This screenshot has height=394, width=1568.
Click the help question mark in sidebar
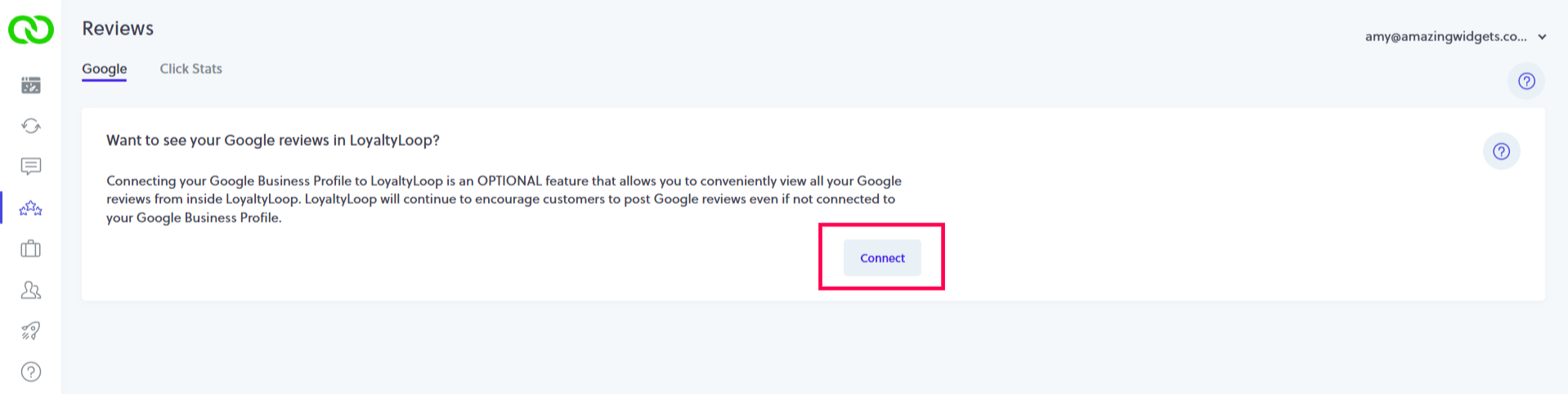(x=31, y=372)
